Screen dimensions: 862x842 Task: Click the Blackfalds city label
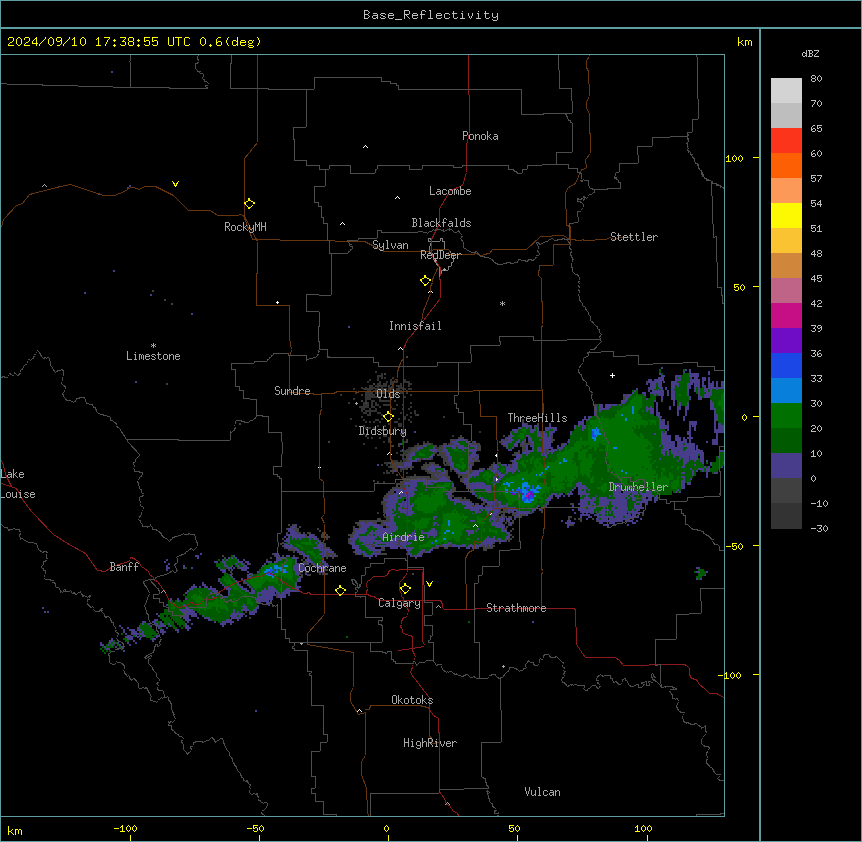441,223
